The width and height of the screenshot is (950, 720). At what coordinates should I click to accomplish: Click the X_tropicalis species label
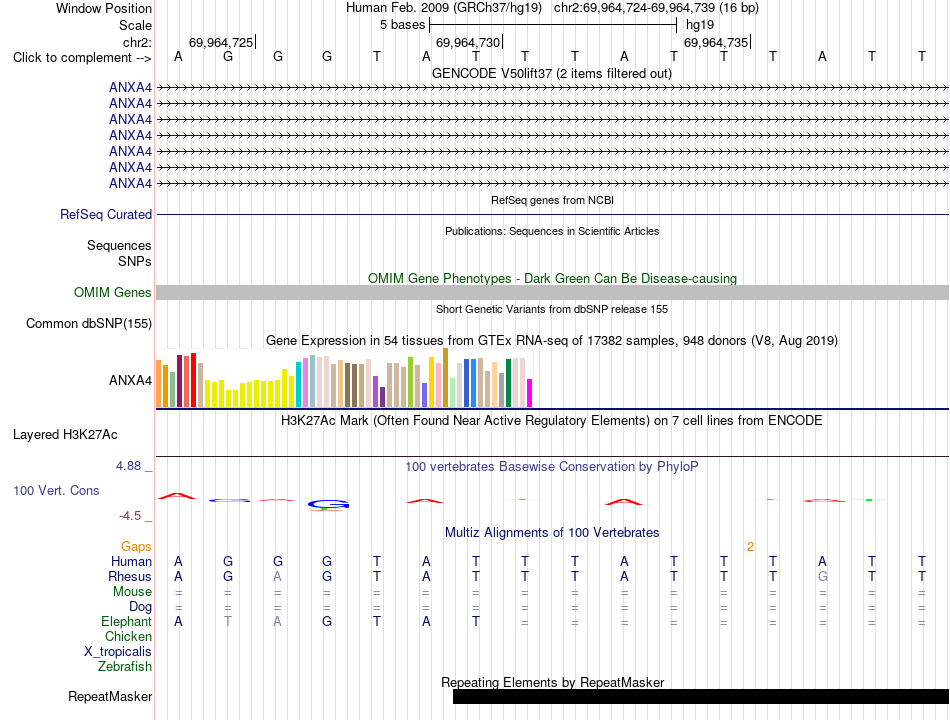[x=118, y=652]
